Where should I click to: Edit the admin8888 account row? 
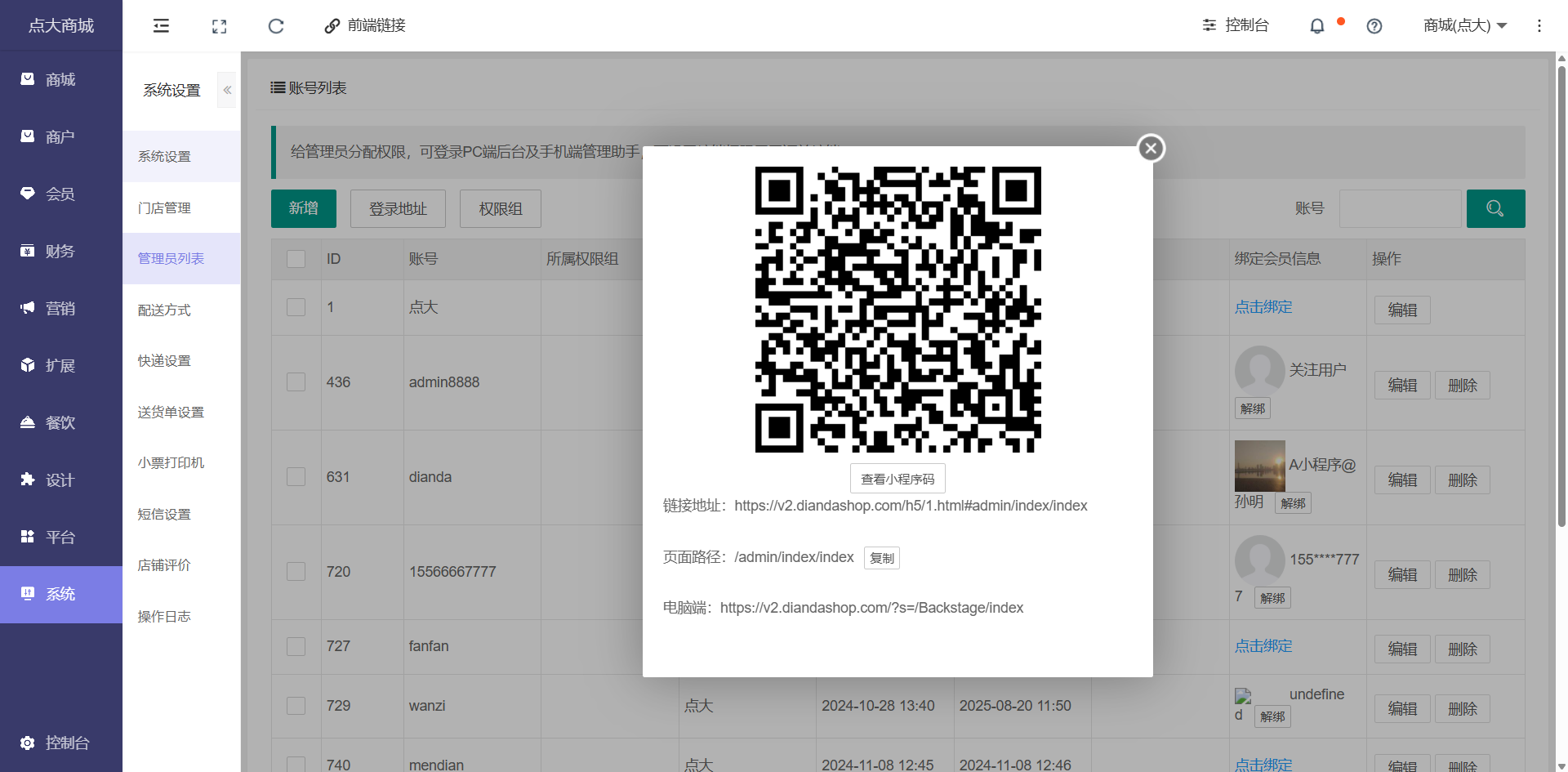pos(1402,385)
